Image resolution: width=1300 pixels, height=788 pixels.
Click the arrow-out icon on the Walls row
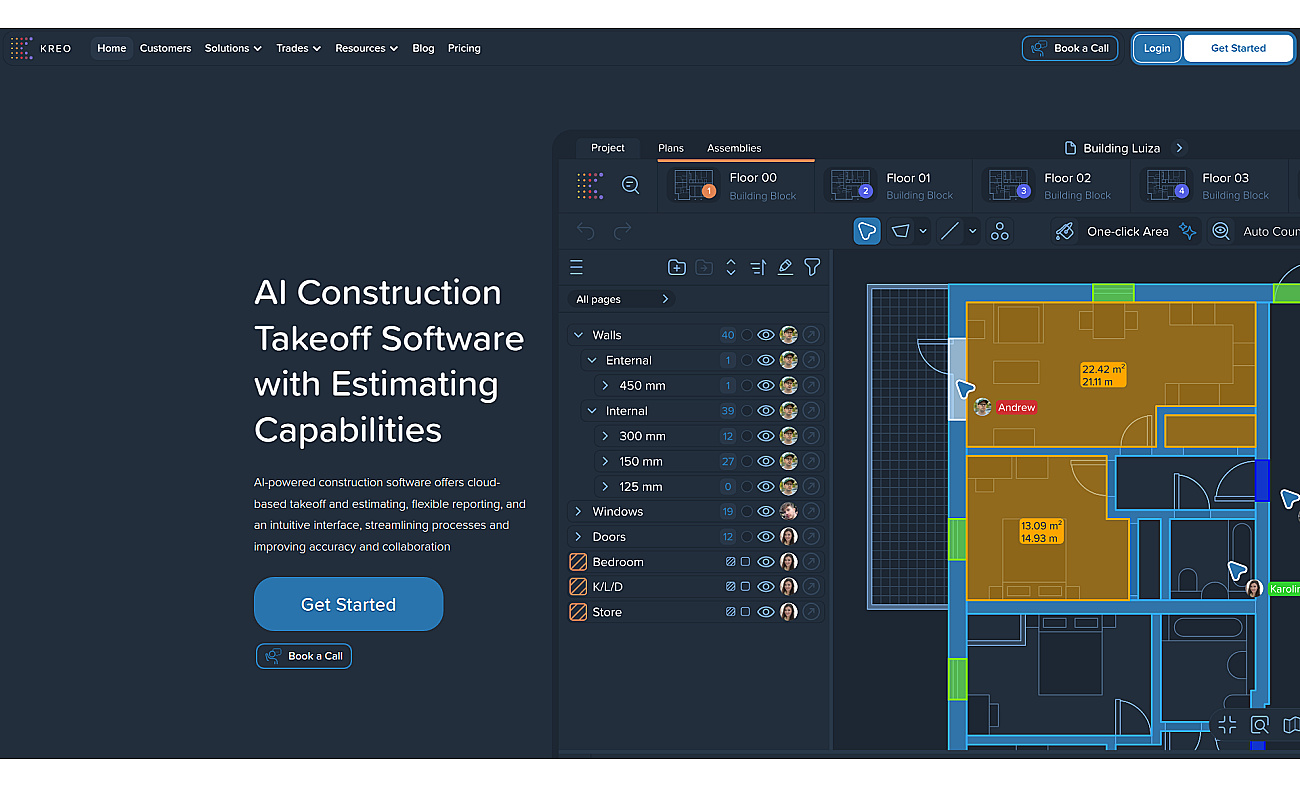pyautogui.click(x=811, y=335)
